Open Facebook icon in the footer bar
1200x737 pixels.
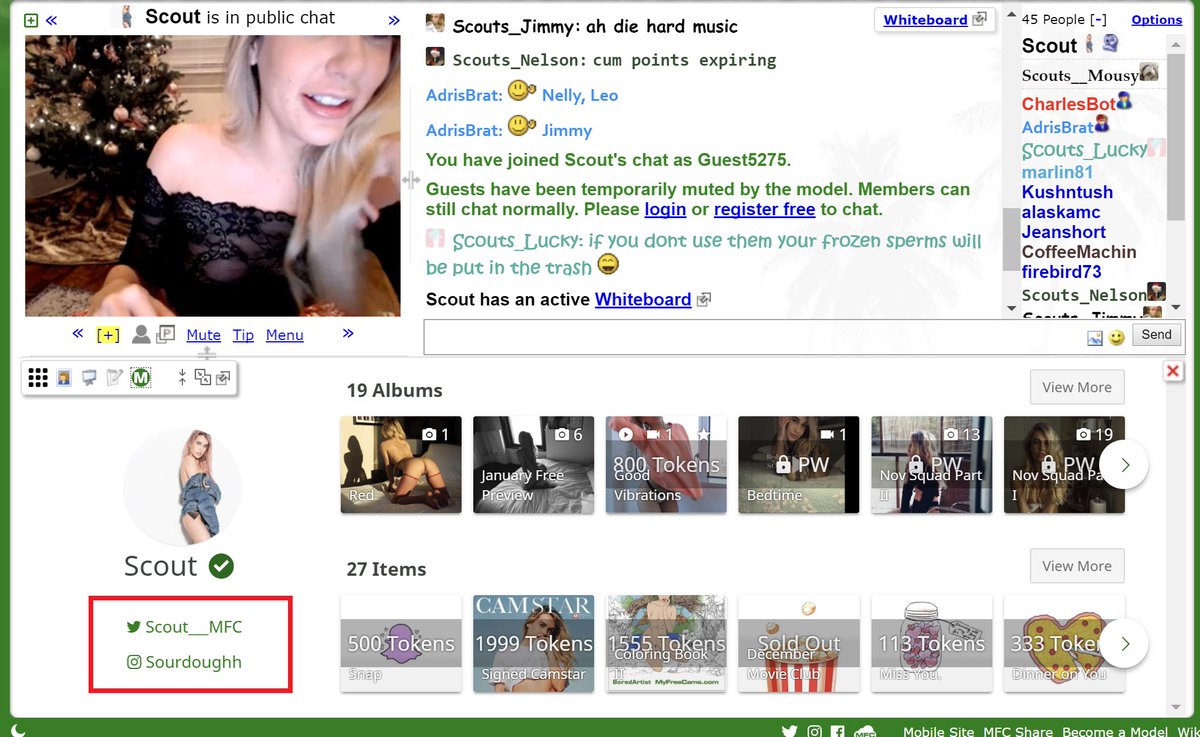point(837,731)
